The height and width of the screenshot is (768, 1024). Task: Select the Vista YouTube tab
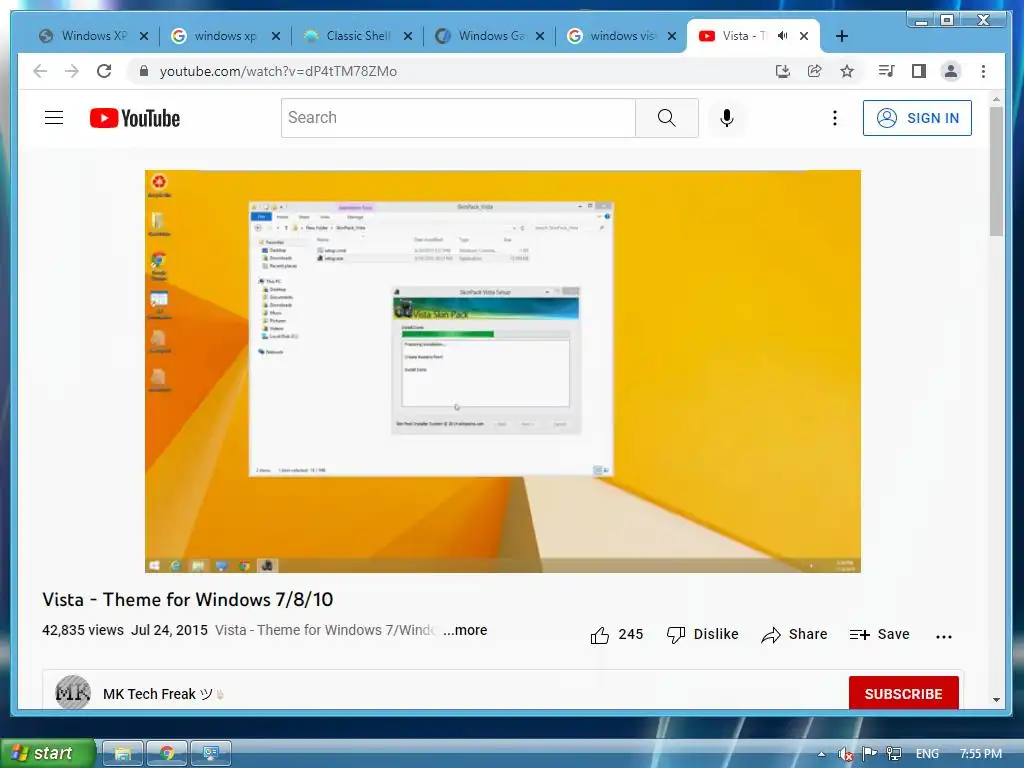point(734,36)
